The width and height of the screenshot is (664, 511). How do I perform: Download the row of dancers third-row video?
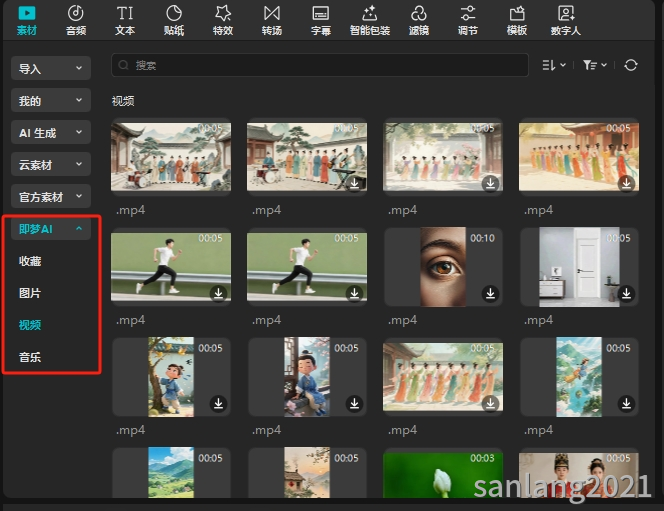tap(490, 403)
